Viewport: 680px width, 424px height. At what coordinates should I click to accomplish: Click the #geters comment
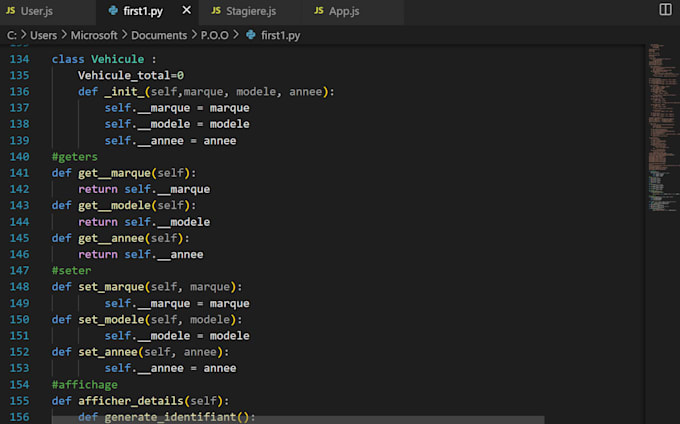pyautogui.click(x=75, y=157)
